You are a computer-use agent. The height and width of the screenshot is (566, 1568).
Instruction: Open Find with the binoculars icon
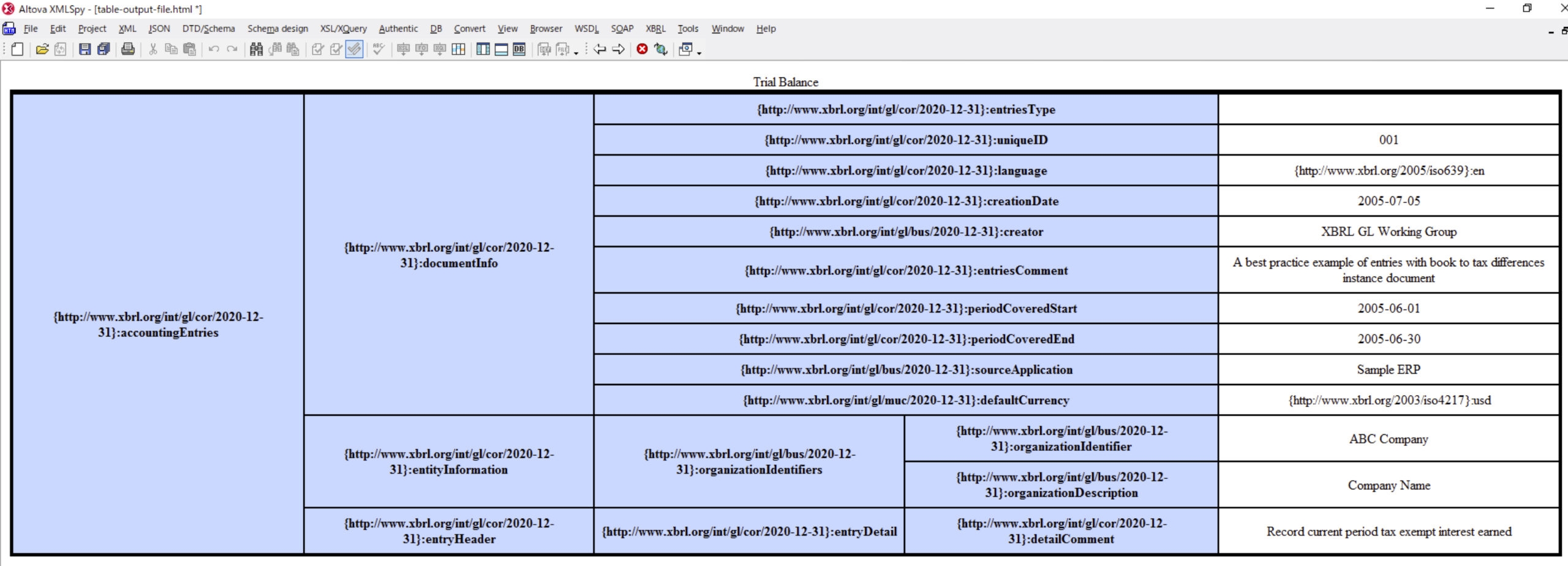click(x=257, y=49)
